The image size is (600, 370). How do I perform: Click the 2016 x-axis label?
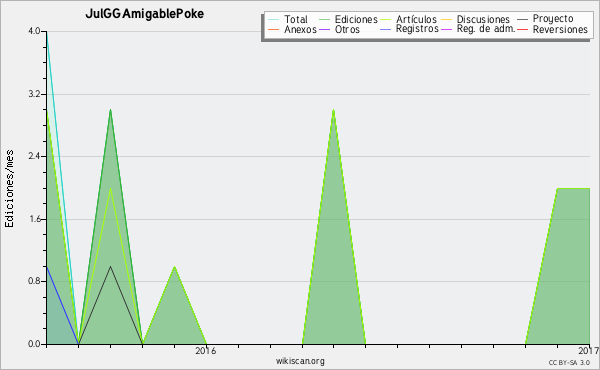click(206, 350)
